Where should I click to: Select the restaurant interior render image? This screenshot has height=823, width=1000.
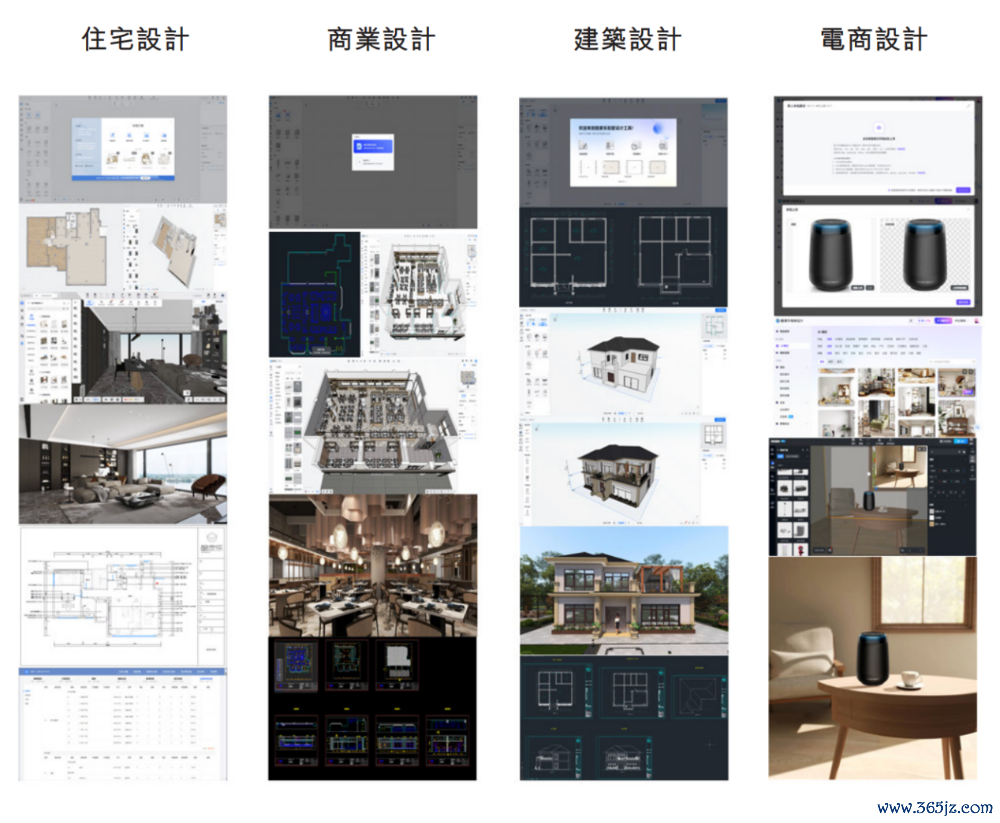(372, 565)
